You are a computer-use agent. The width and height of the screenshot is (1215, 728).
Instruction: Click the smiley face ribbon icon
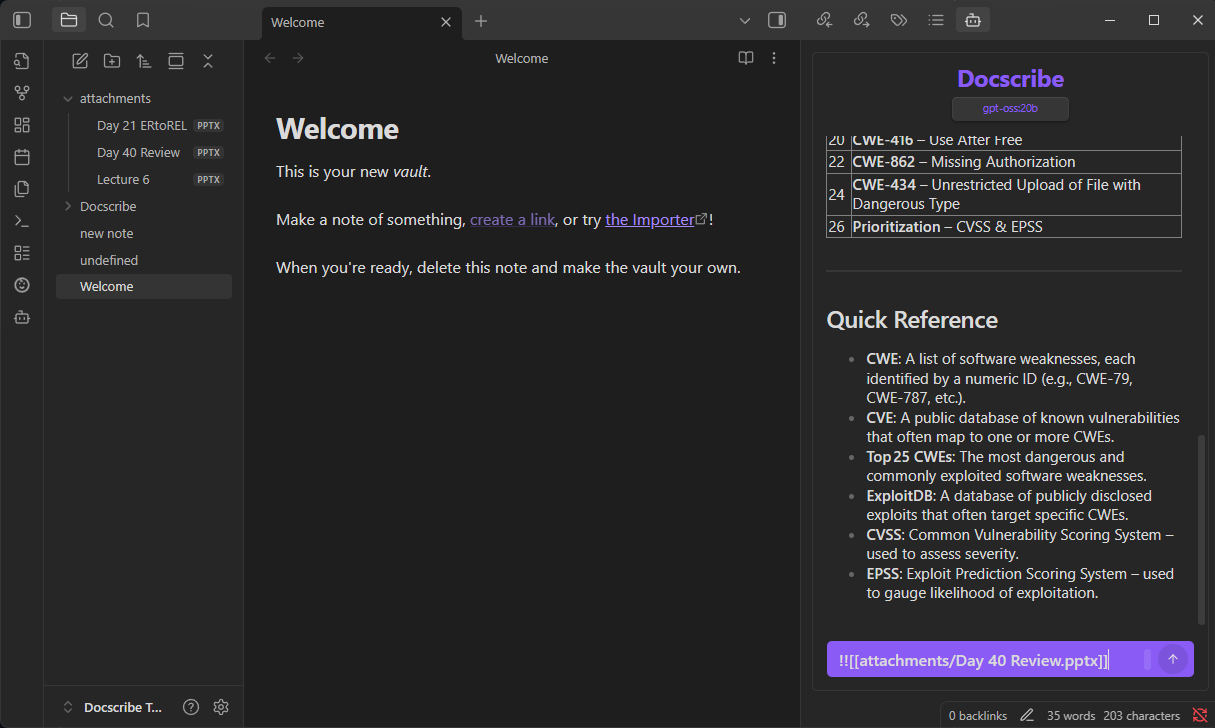pyautogui.click(x=22, y=285)
